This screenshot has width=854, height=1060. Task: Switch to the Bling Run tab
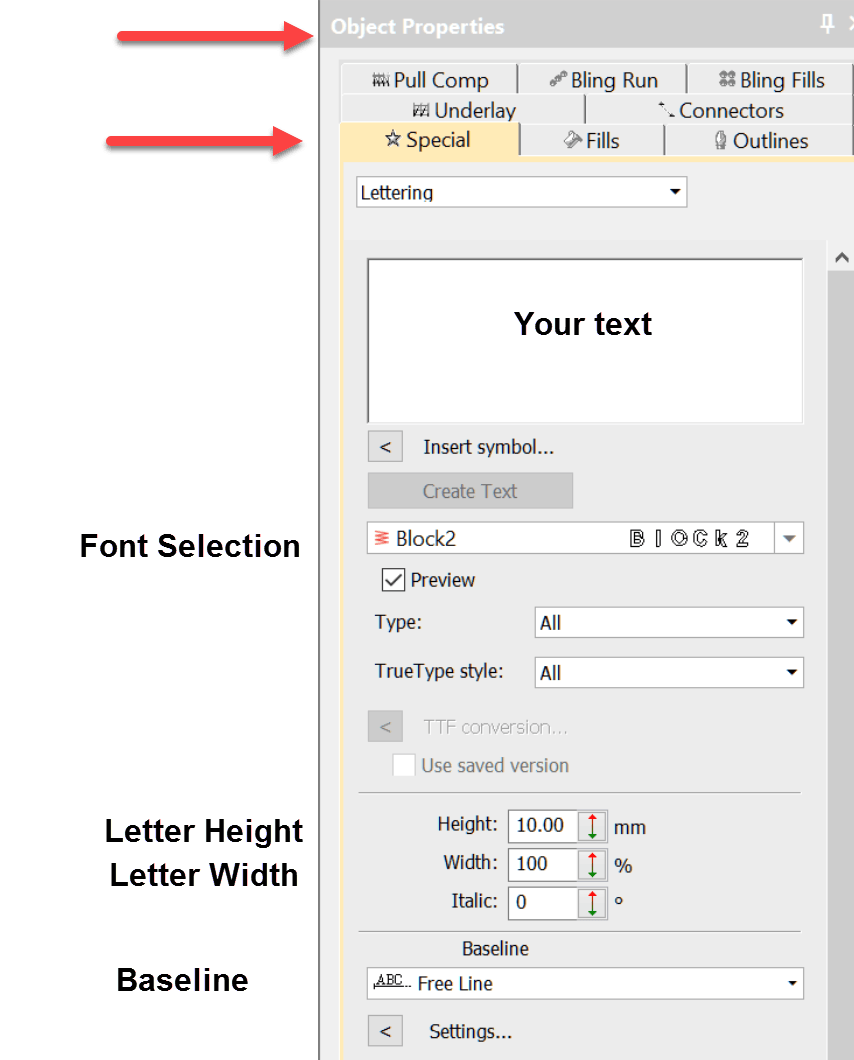tap(603, 80)
